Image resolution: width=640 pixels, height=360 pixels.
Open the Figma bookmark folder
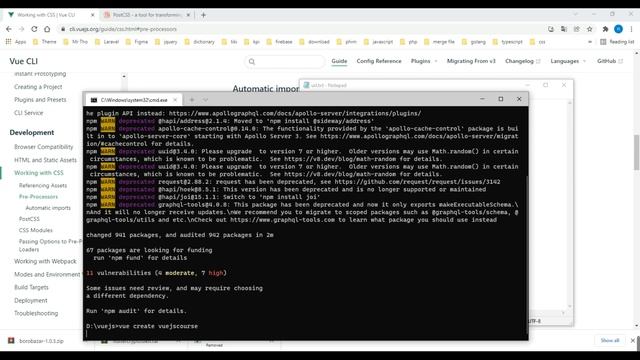pos(137,42)
